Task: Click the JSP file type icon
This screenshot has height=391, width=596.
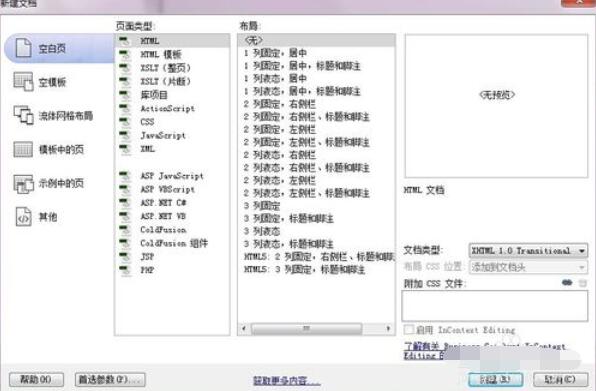Action: click(x=125, y=257)
